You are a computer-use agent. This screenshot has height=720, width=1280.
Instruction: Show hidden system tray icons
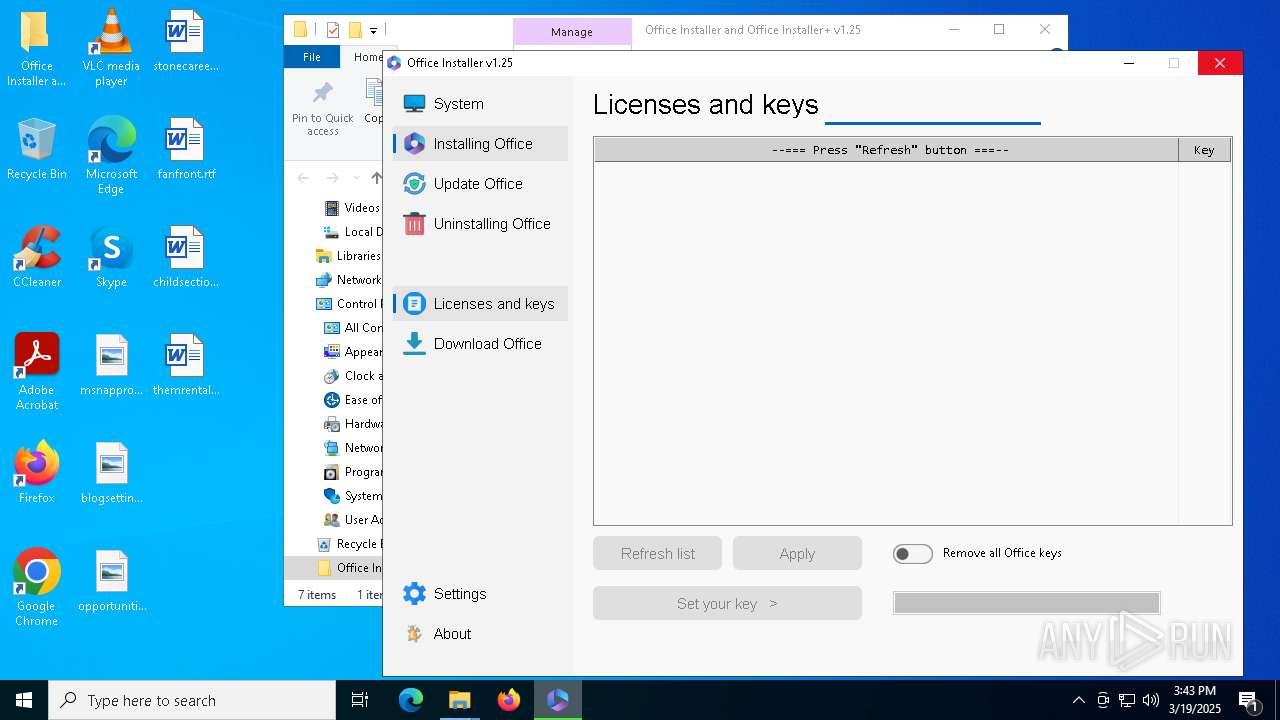(x=1078, y=700)
